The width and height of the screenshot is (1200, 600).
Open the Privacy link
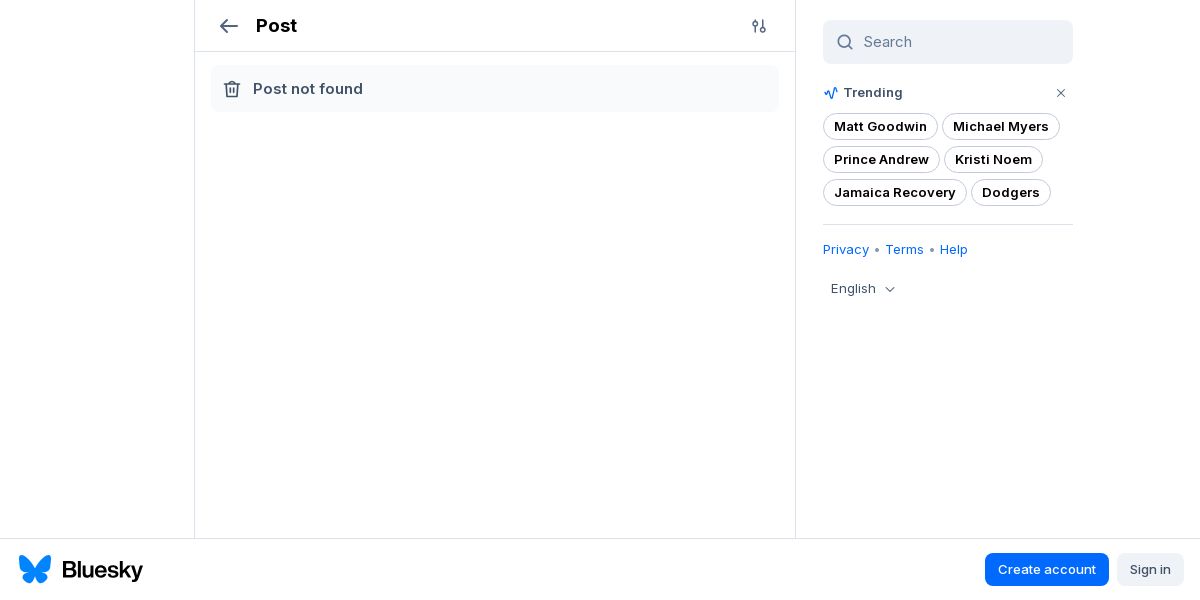click(846, 250)
